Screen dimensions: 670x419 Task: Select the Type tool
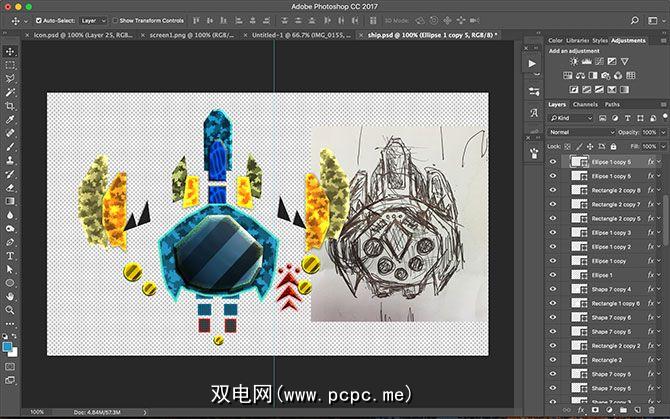pyautogui.click(x=10, y=255)
